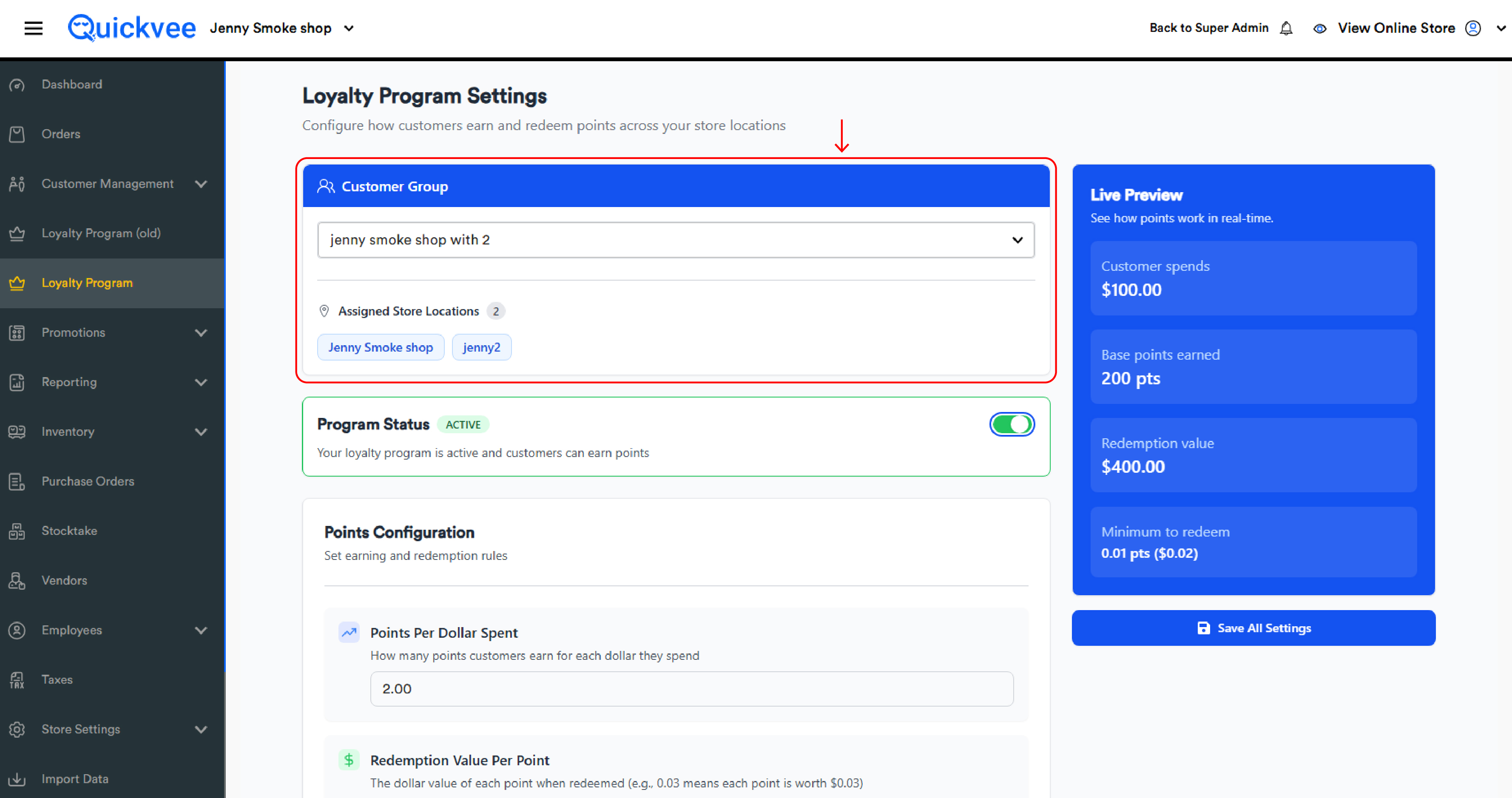Click the Vendors icon

(x=17, y=581)
